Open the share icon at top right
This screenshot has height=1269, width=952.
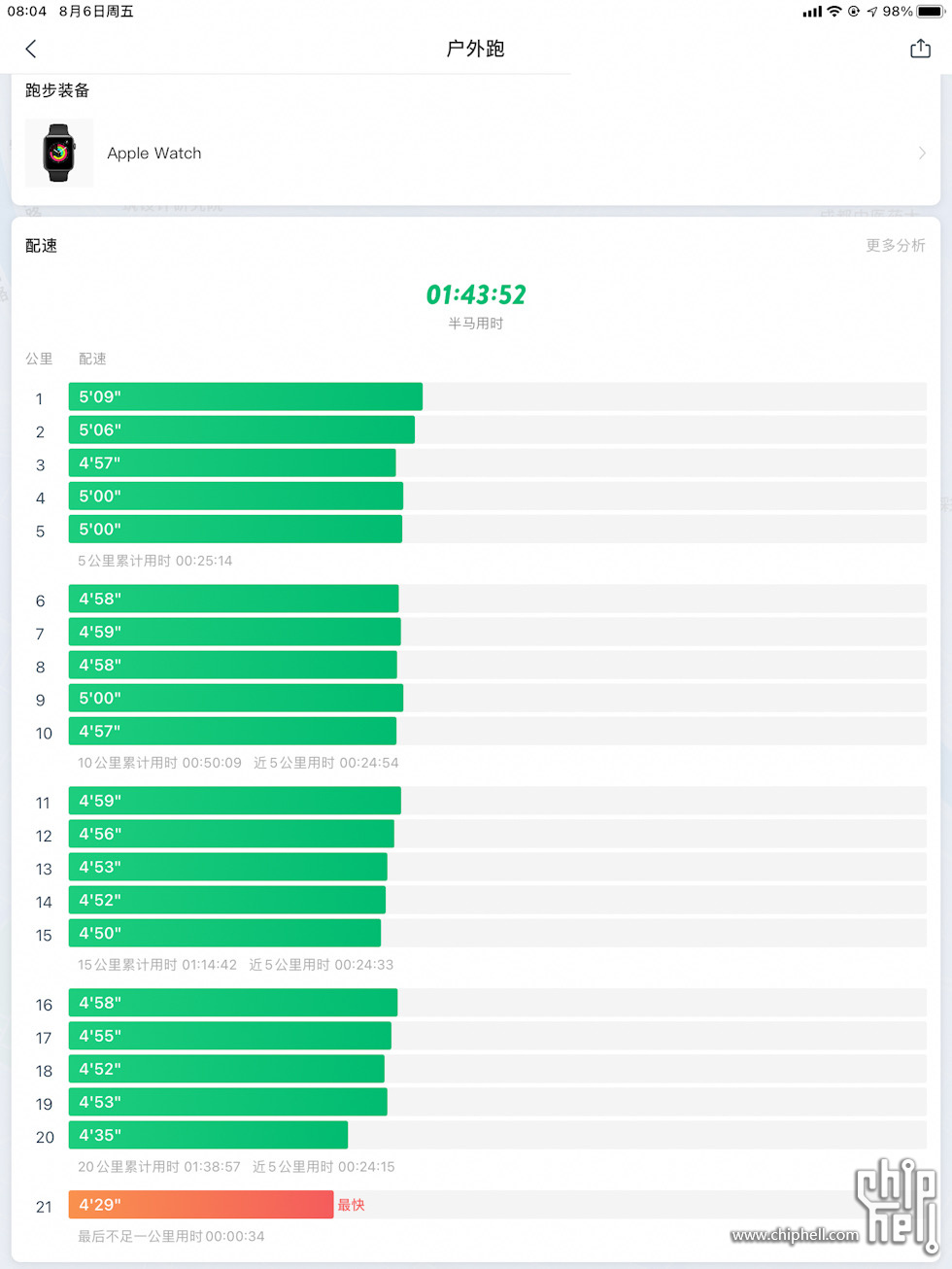click(x=920, y=49)
